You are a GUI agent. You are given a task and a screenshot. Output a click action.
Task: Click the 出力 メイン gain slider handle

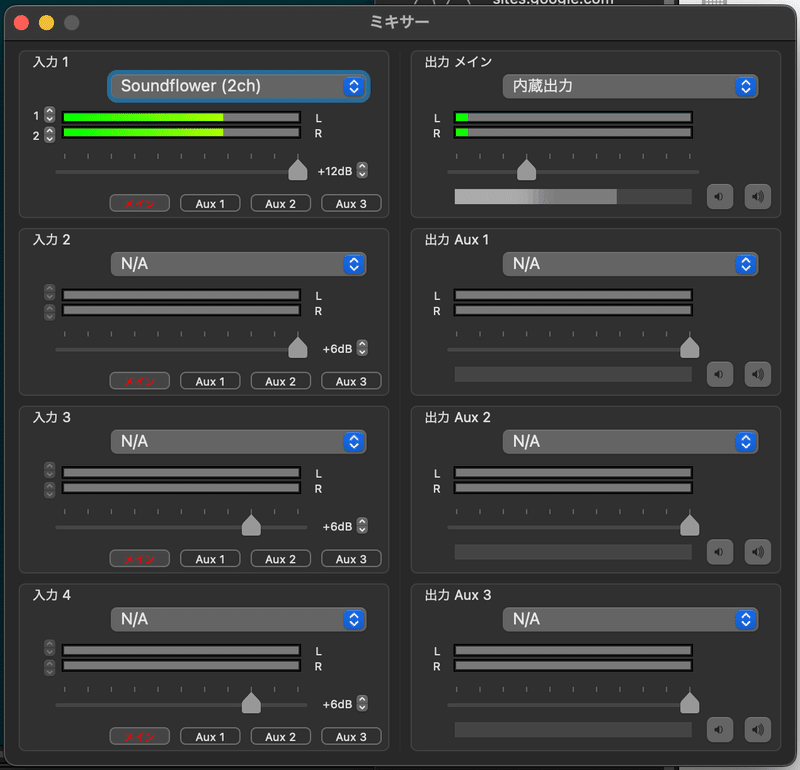click(527, 170)
